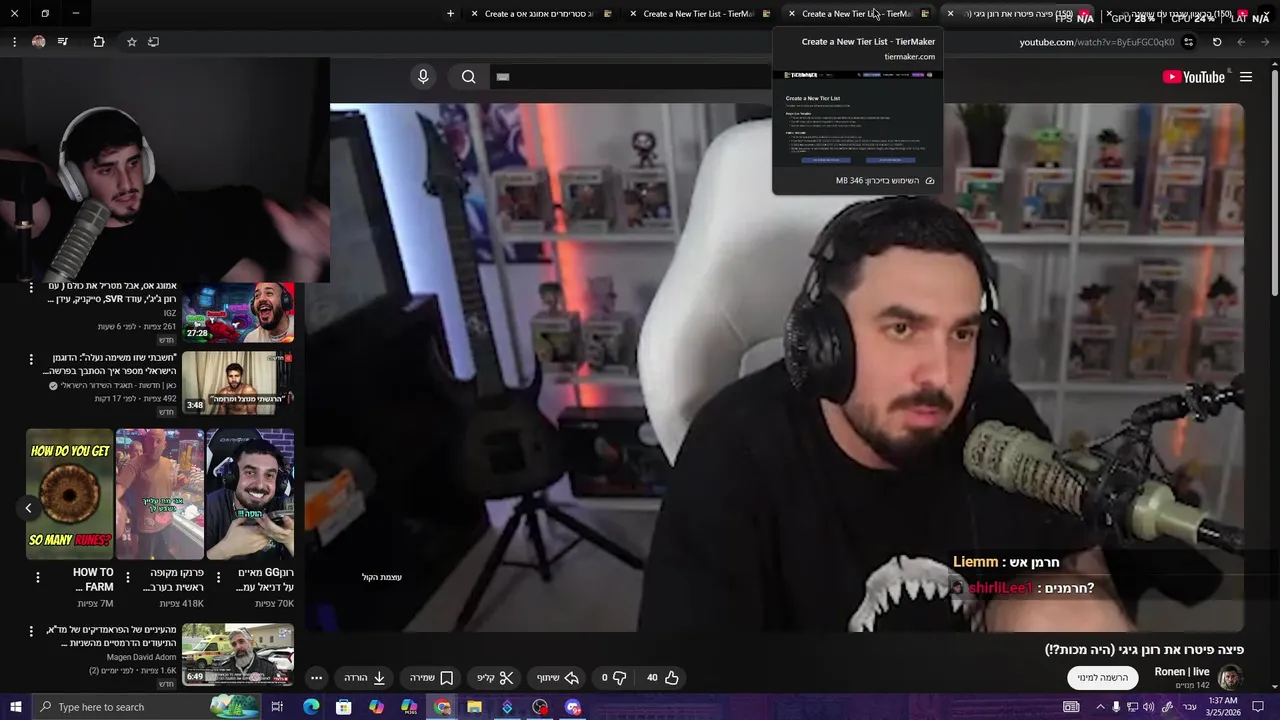Open the browser extensions puzzle icon
1280x720 pixels.
98,42
